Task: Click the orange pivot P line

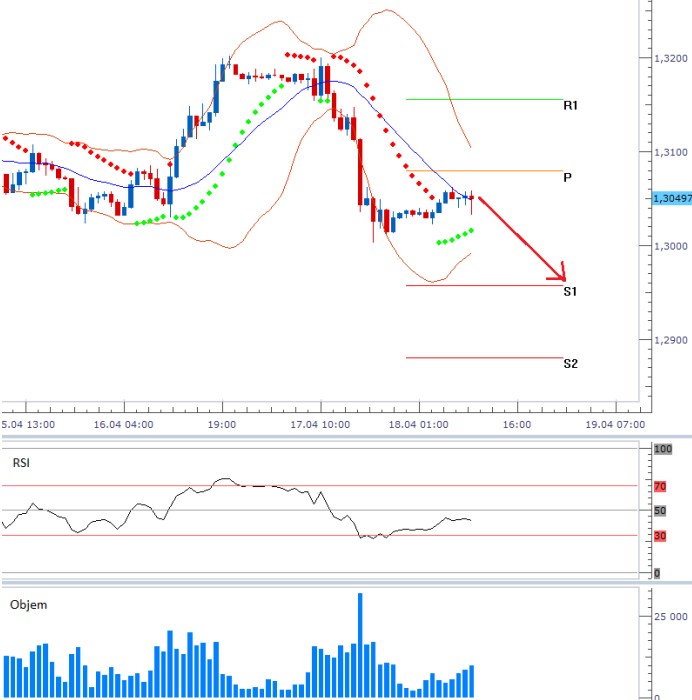Action: click(484, 171)
